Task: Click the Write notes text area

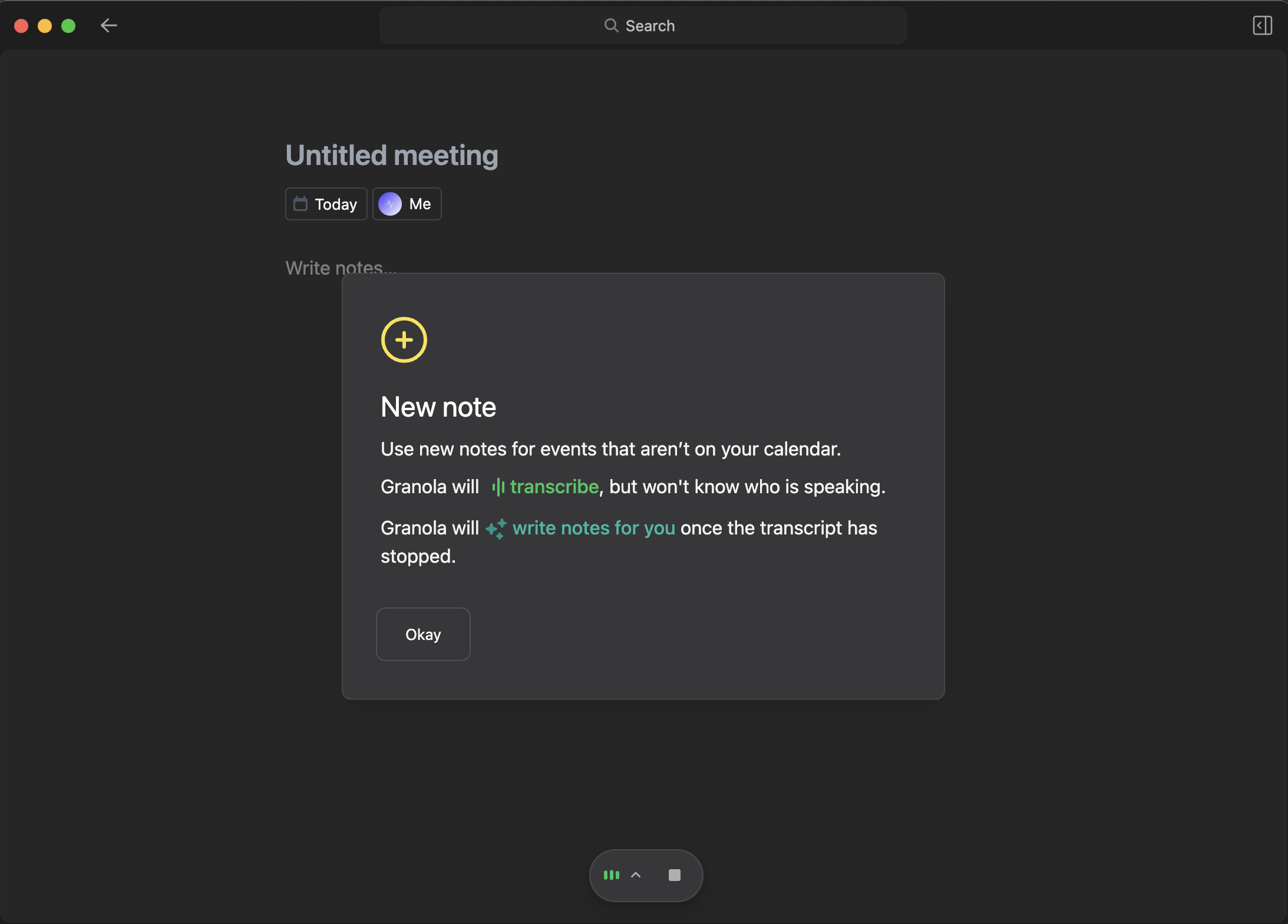Action: (x=312, y=267)
